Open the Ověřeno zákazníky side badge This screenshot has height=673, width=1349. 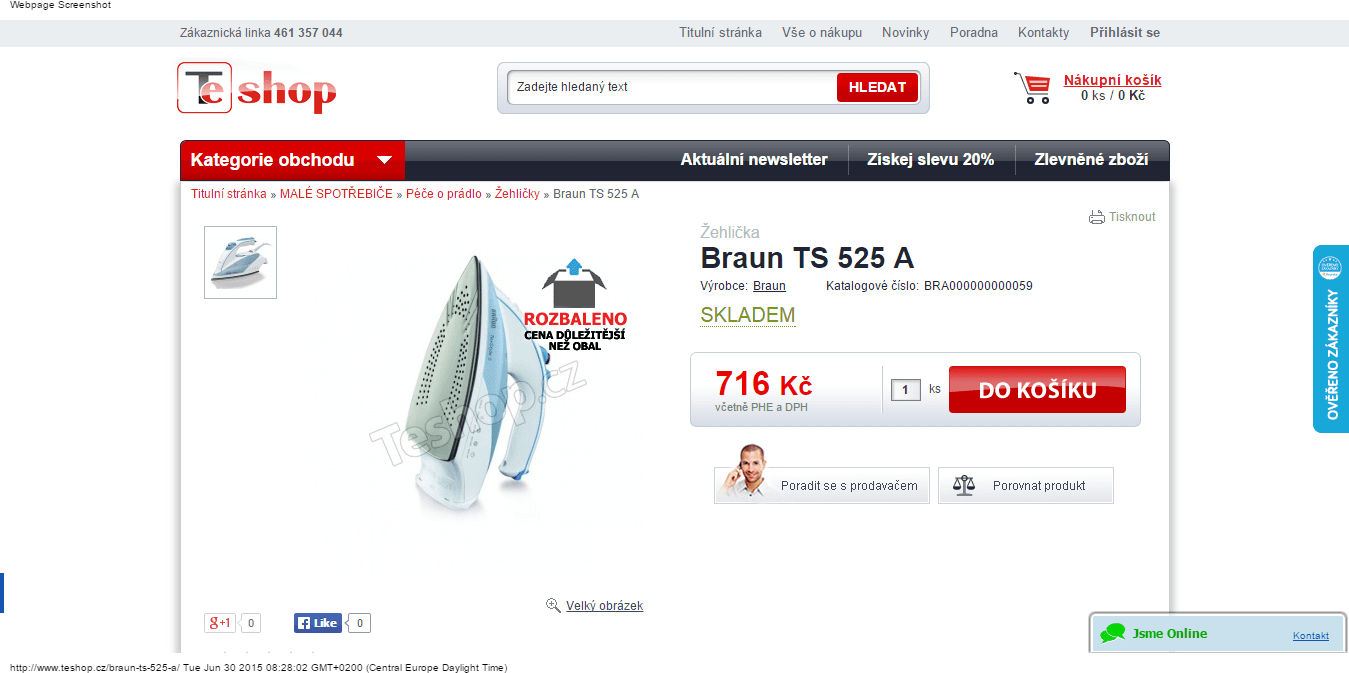[1331, 339]
